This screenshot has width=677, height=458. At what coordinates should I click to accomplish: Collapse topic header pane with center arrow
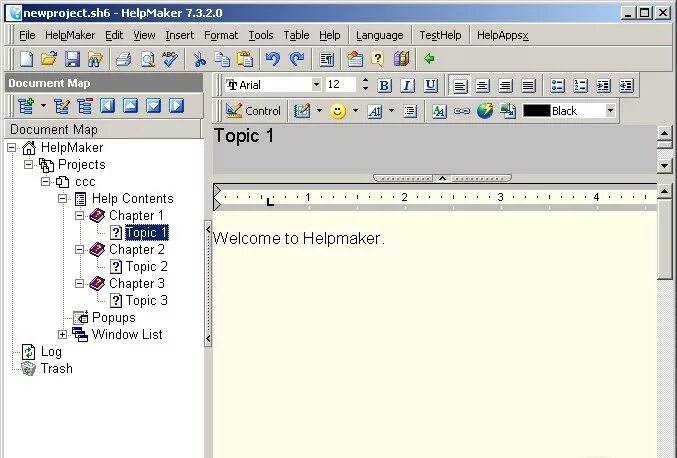(442, 178)
